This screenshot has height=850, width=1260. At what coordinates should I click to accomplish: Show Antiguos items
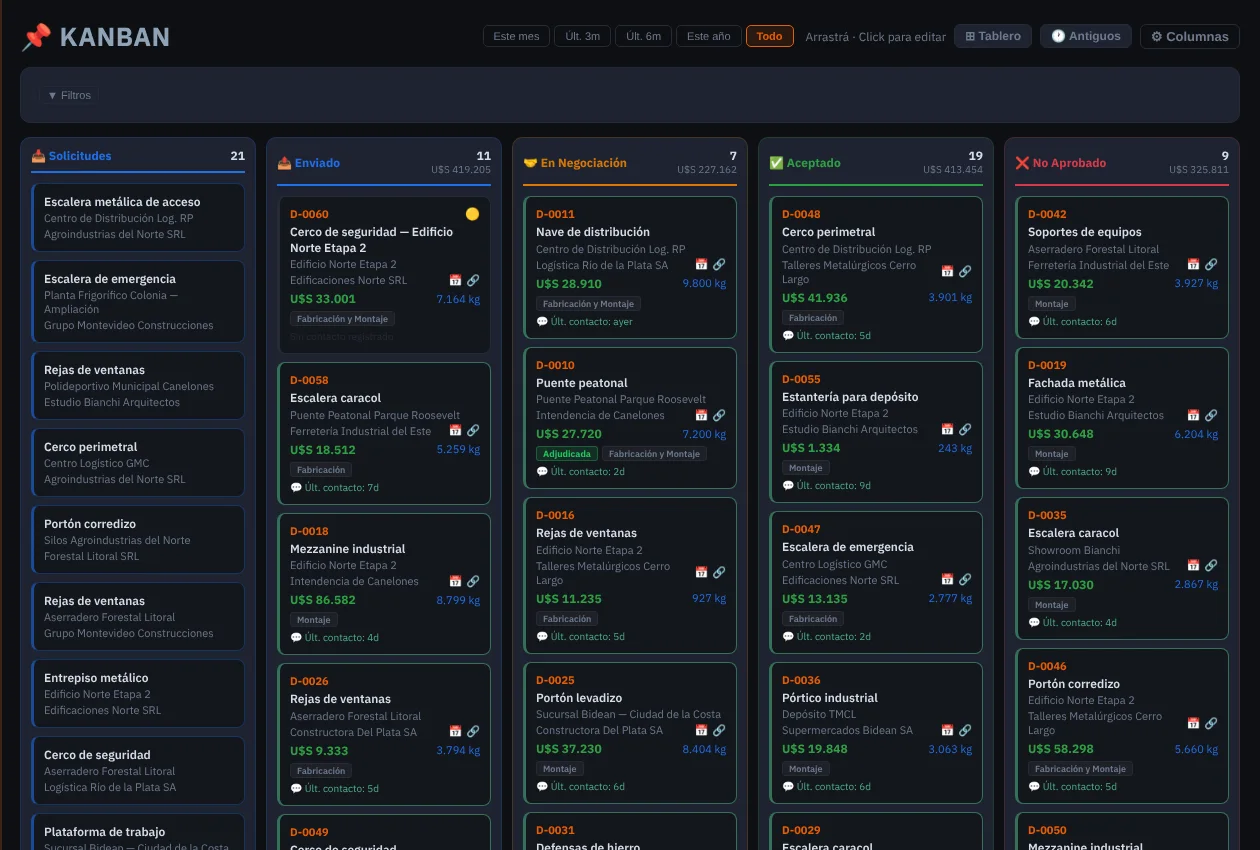tap(1086, 36)
